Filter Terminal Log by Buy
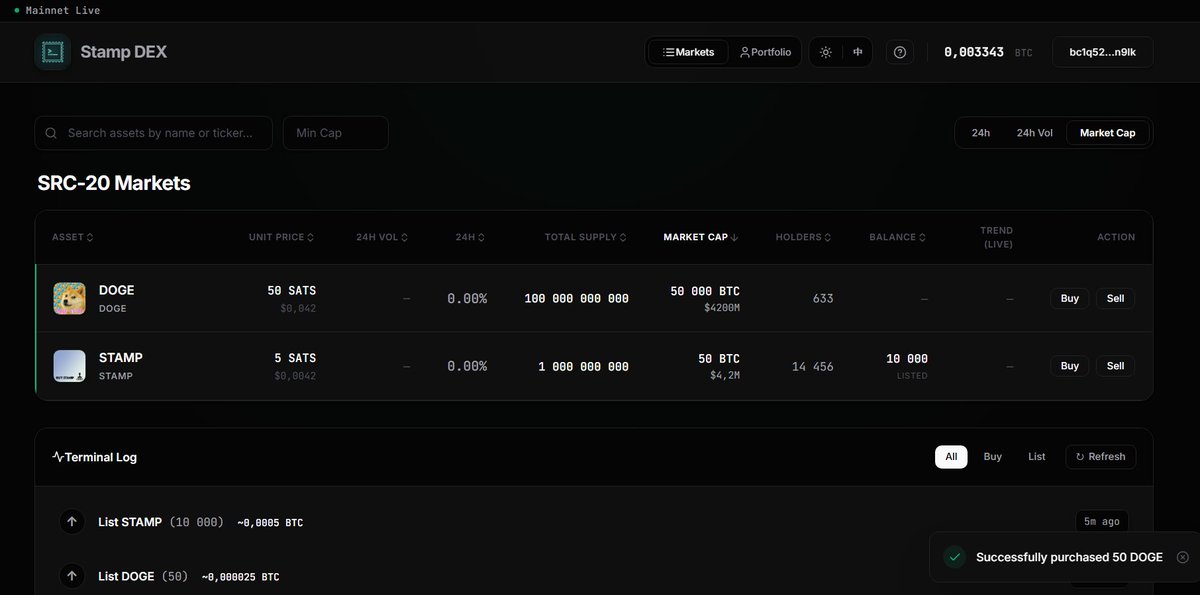The width and height of the screenshot is (1200, 595). [x=993, y=457]
